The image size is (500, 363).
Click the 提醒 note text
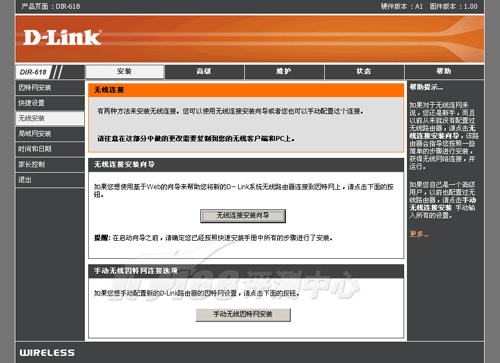pos(213,238)
